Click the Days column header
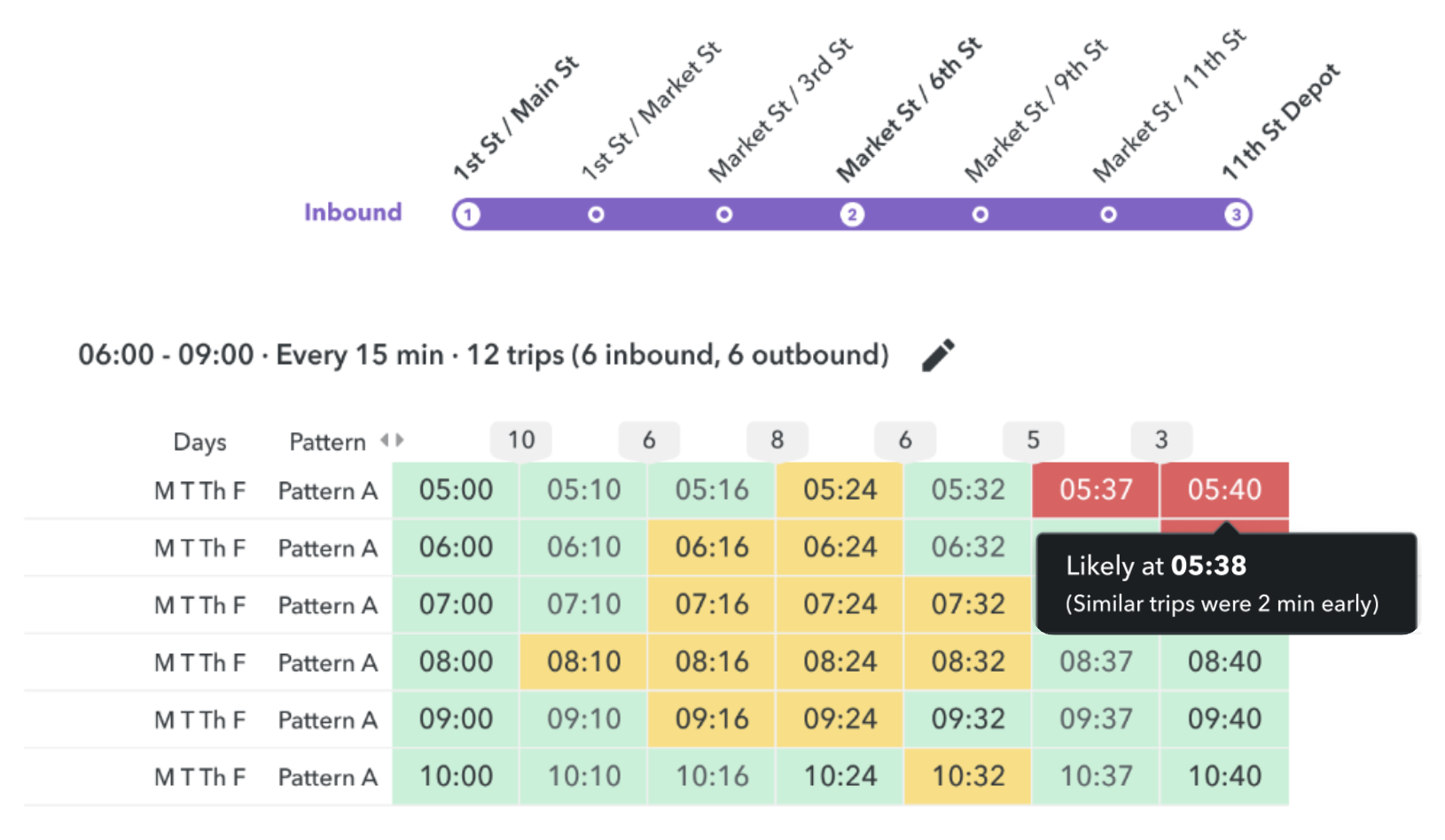 [x=199, y=440]
